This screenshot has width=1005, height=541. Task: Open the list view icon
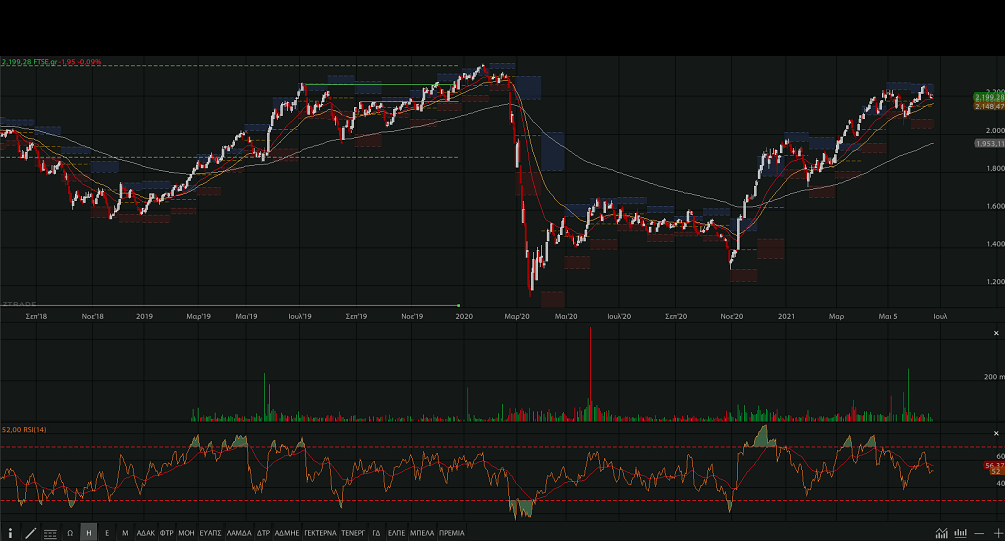tap(50, 533)
